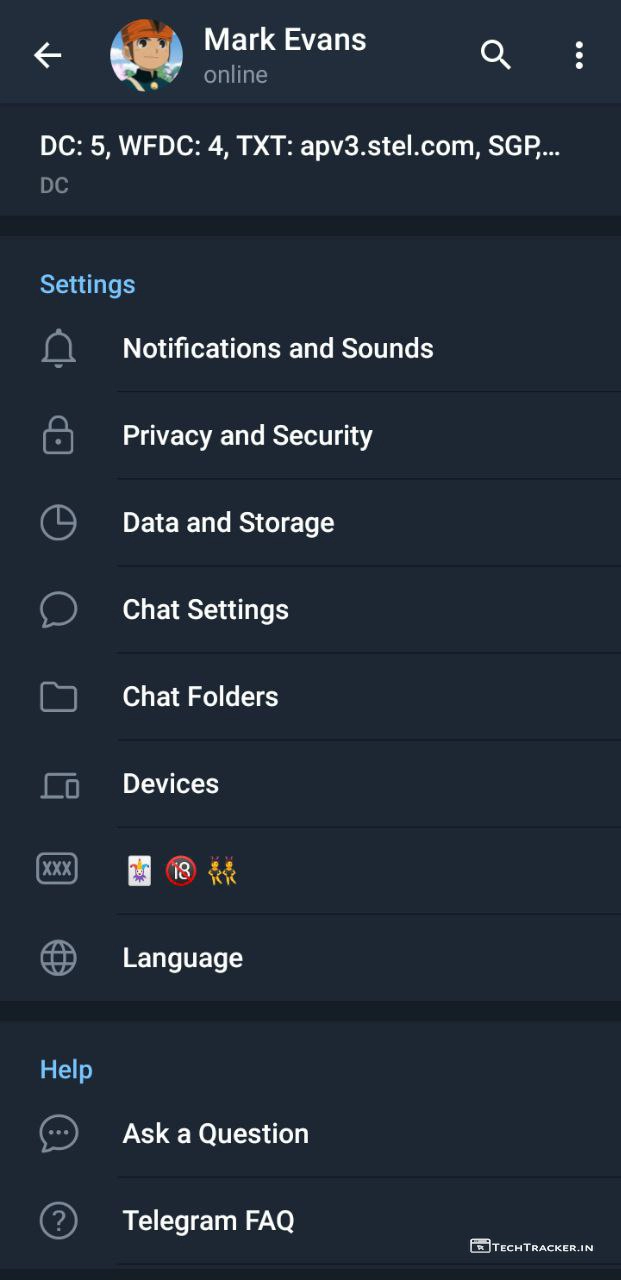Open the three-dot overflow menu
Screen dimensions: 621x1280
point(578,56)
